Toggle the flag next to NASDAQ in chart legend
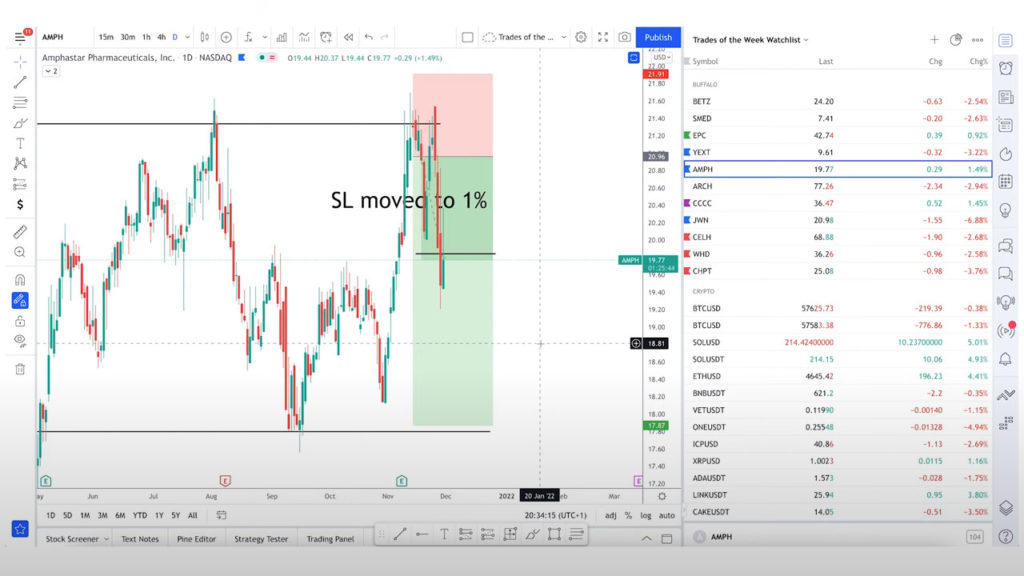Image resolution: width=1024 pixels, height=576 pixels. click(242, 57)
